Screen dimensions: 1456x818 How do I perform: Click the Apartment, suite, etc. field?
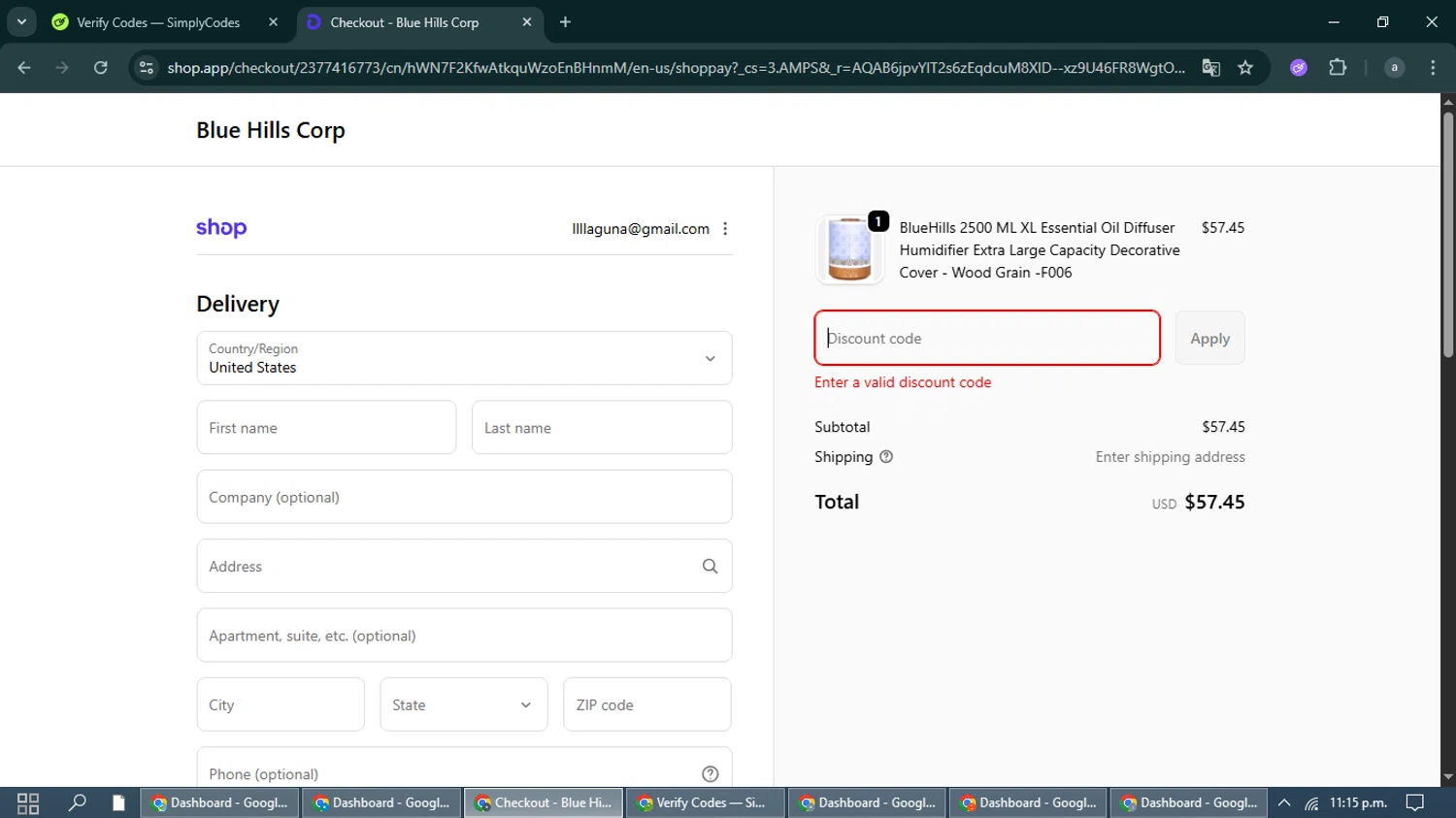click(464, 636)
